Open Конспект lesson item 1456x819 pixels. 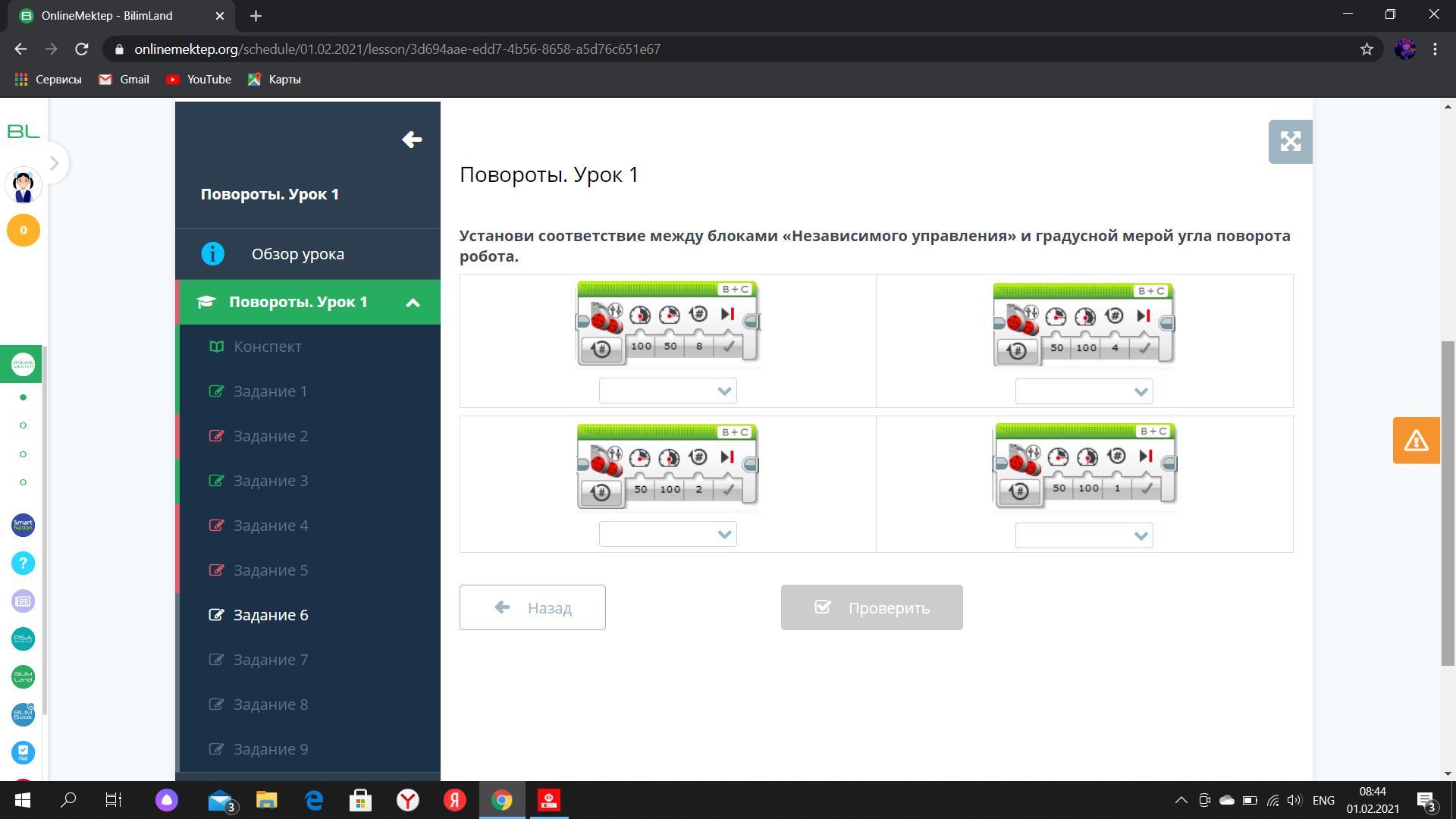[x=267, y=347]
